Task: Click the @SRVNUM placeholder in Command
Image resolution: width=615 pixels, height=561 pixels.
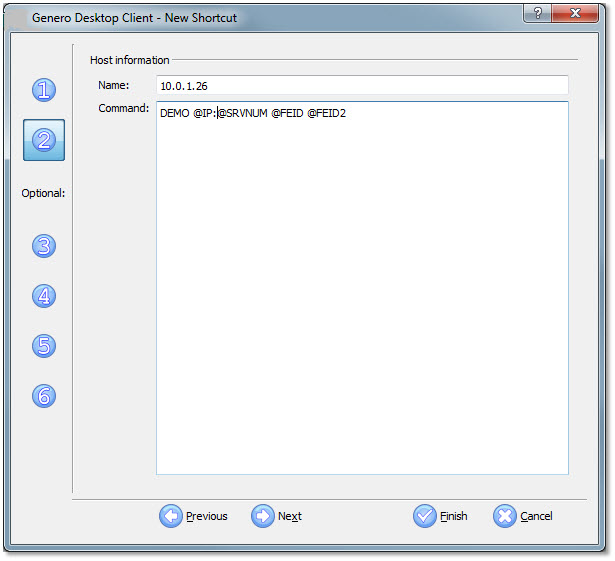Action: point(242,113)
